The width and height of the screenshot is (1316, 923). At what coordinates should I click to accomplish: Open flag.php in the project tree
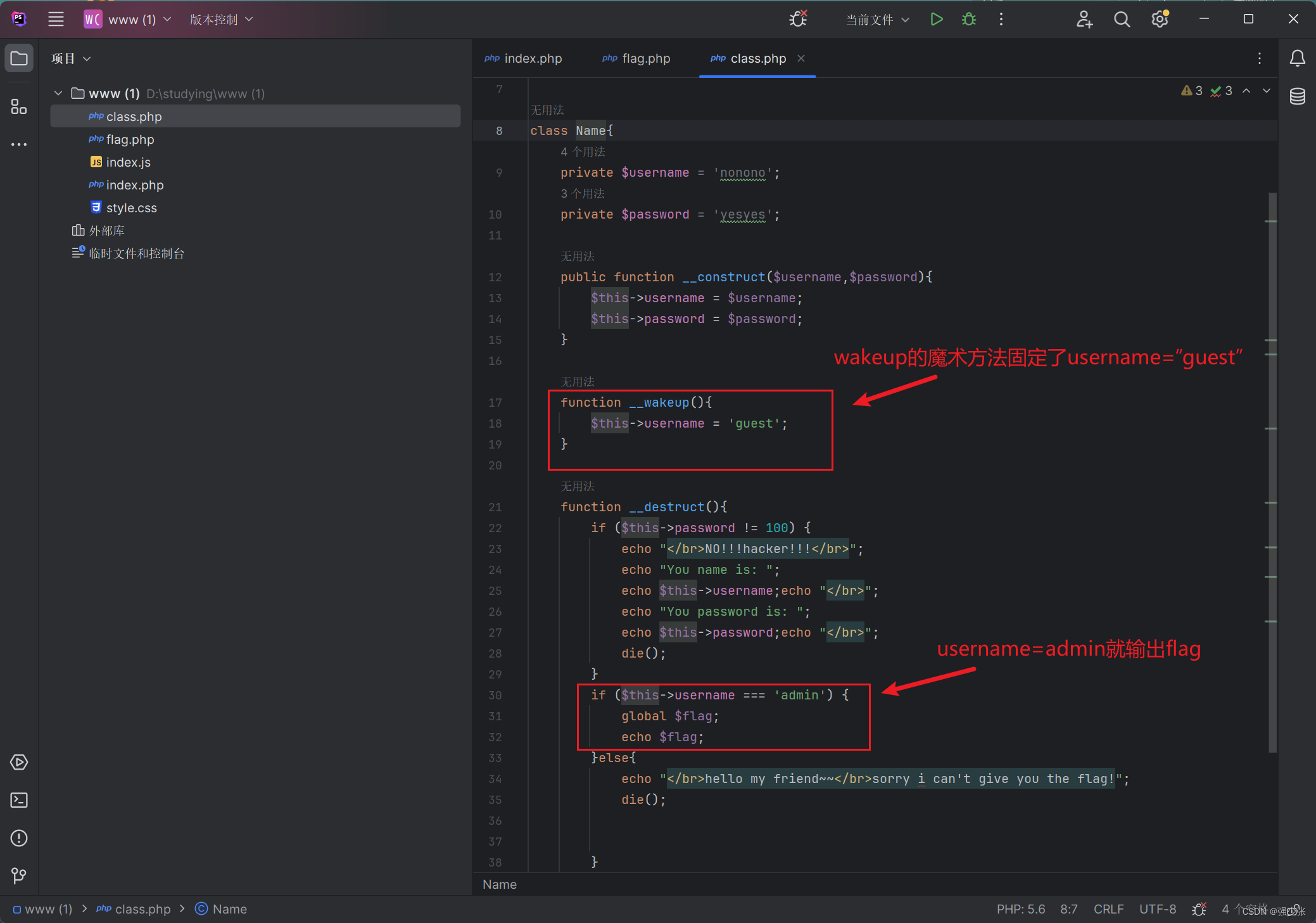pyautogui.click(x=255, y=139)
